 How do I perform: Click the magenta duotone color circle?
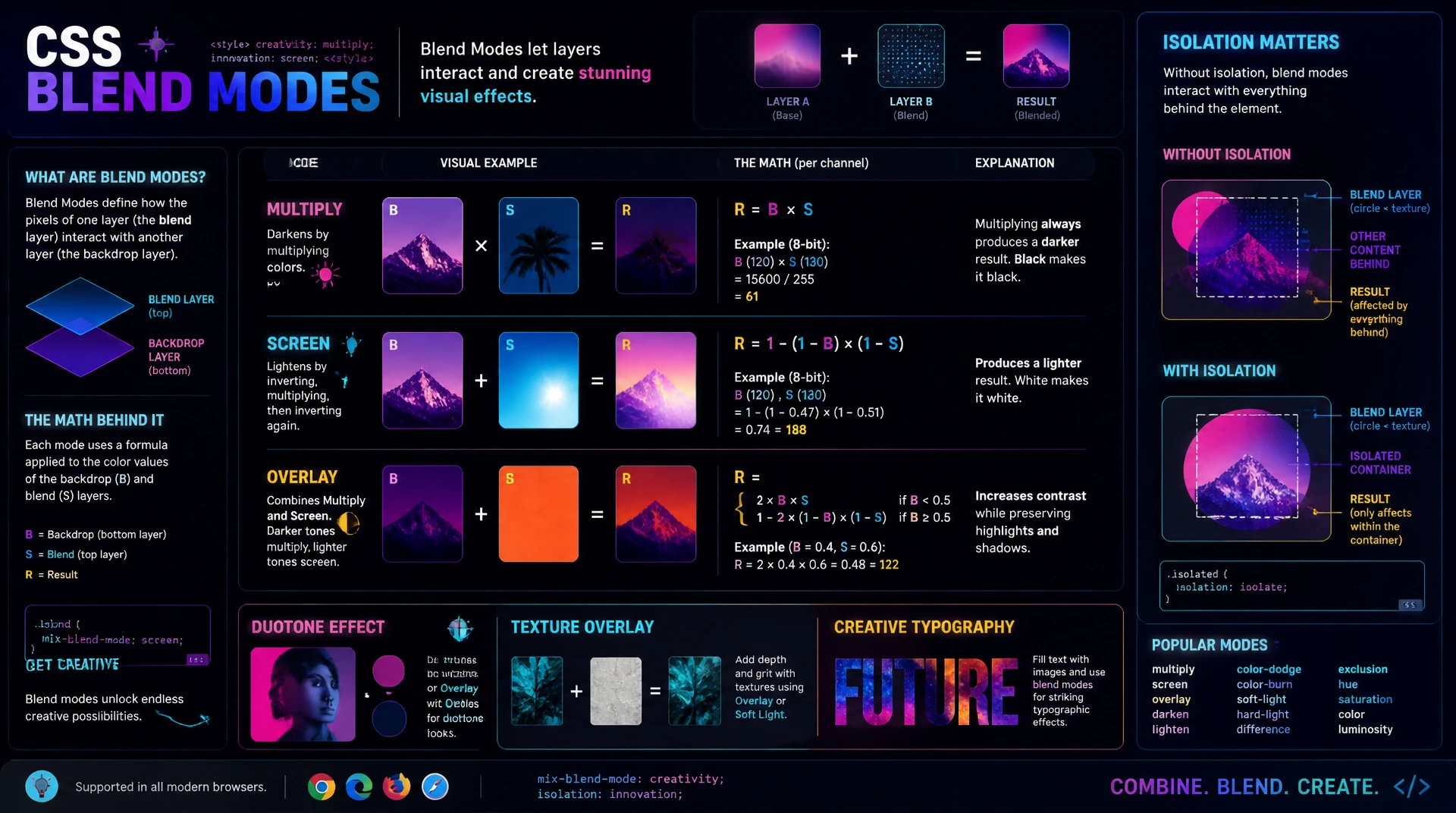388,671
